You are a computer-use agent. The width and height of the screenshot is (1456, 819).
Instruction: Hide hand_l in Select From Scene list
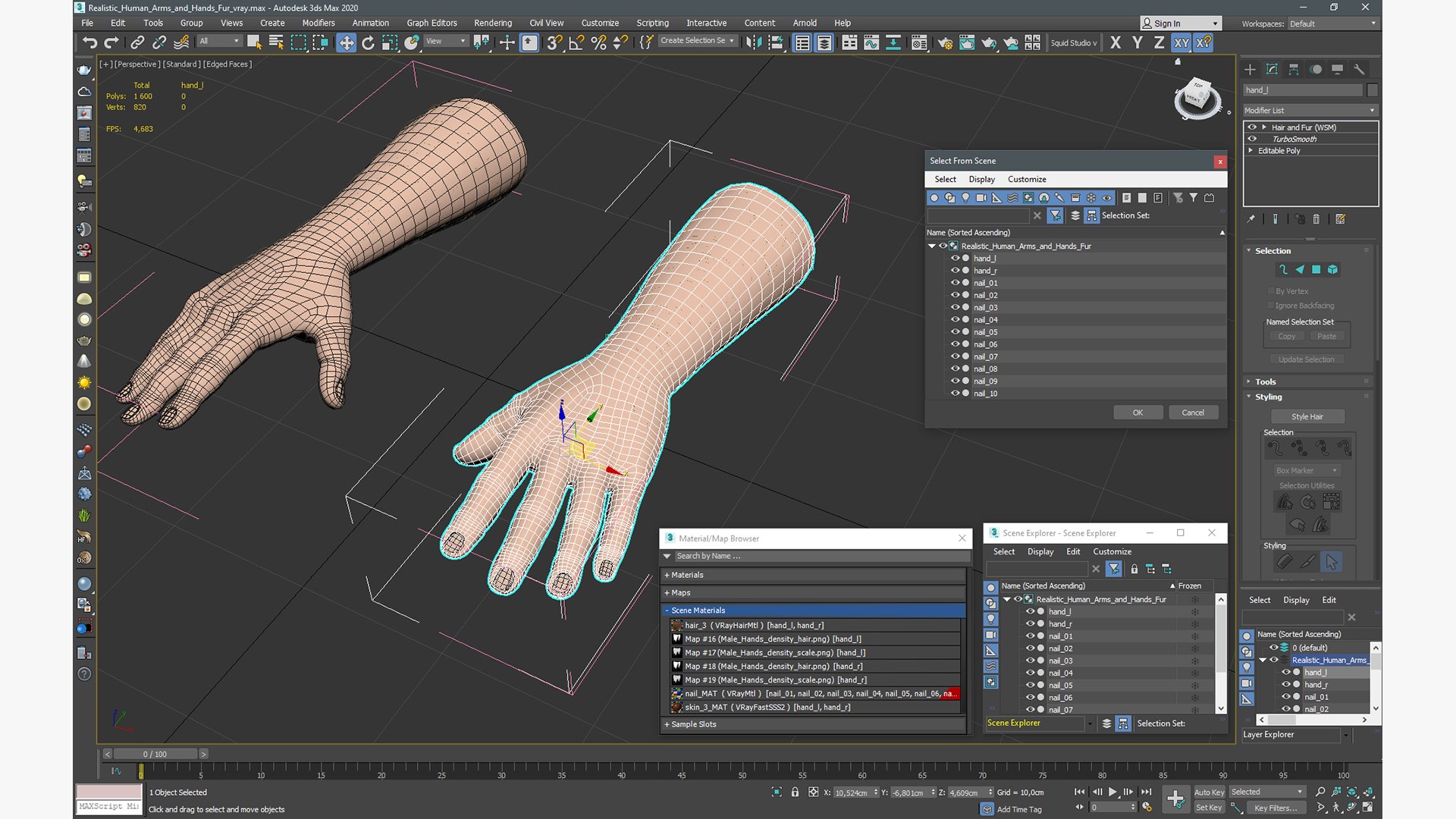955,259
